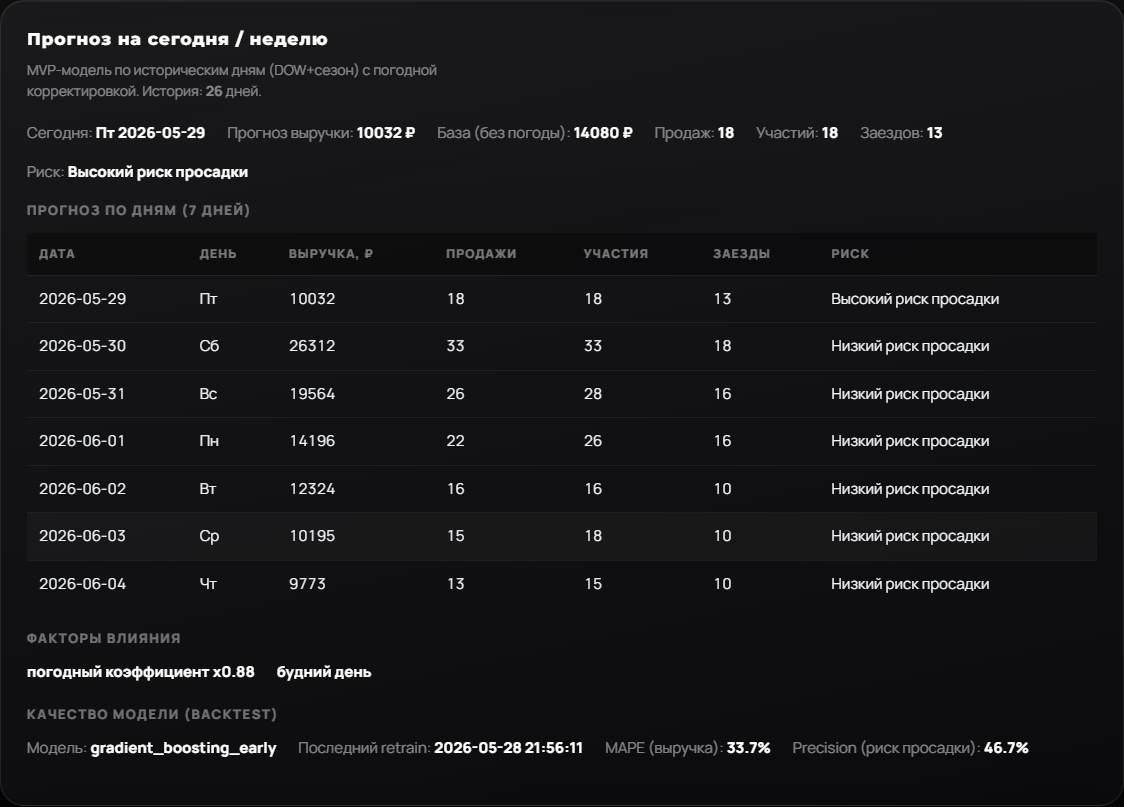Click the Precision value '46.7%'

(x=1006, y=748)
